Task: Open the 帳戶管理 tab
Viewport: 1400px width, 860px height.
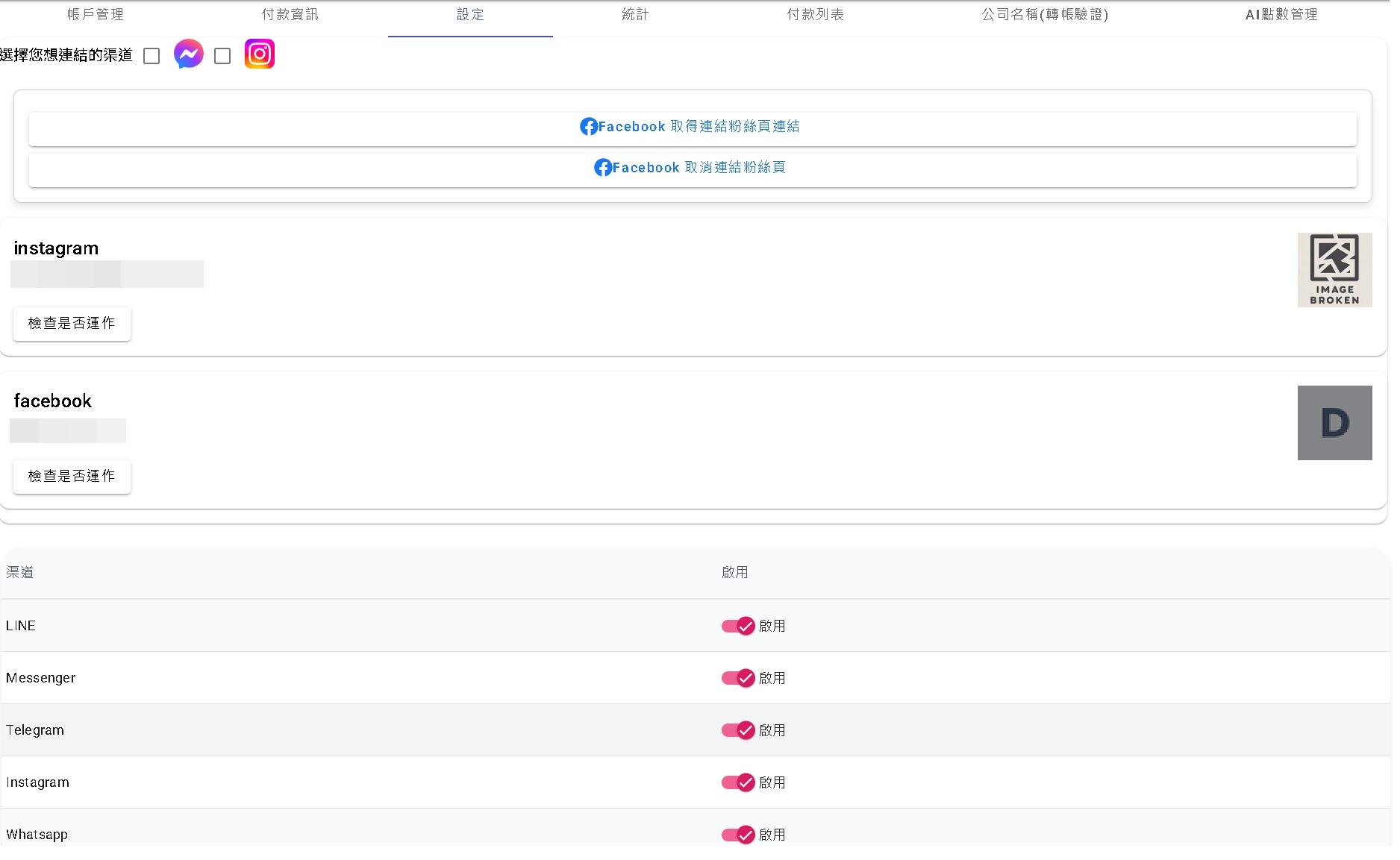Action: click(96, 15)
